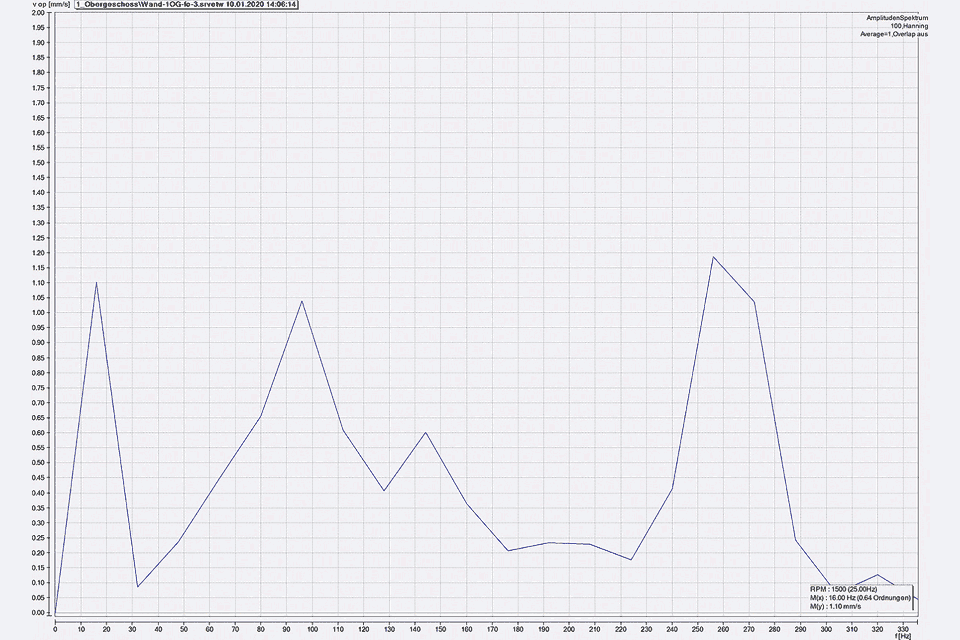Click the M(x): 16.00 Hz marker readout
This screenshot has width=960, height=640.
[860, 597]
